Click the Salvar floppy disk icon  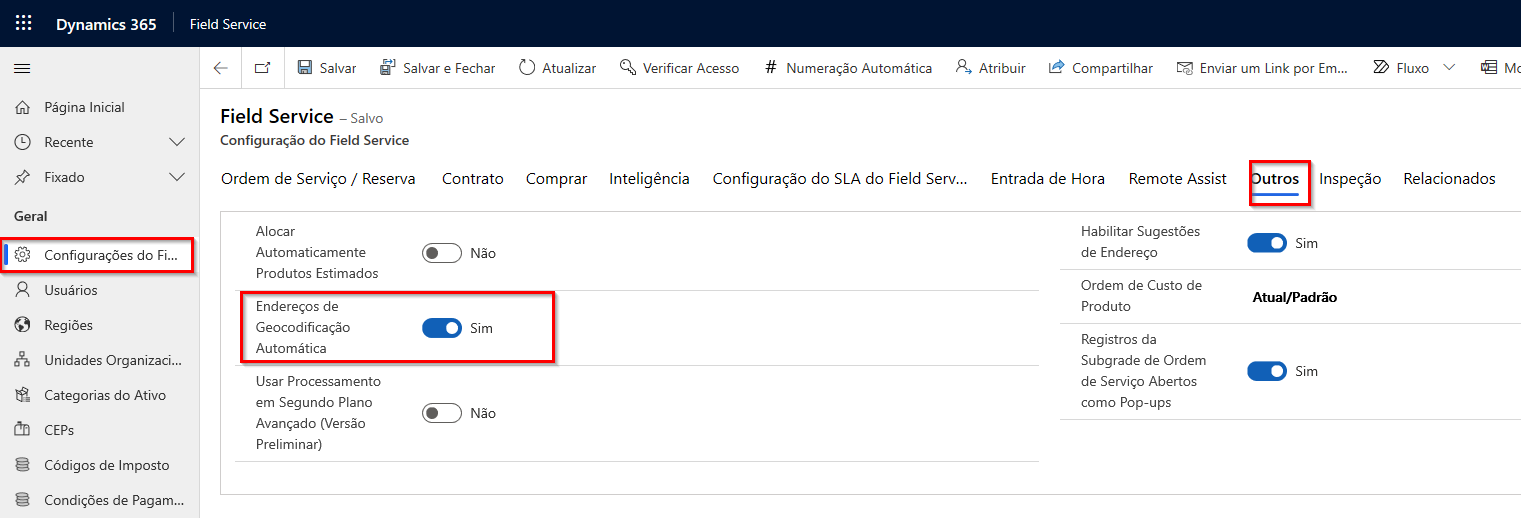click(305, 68)
